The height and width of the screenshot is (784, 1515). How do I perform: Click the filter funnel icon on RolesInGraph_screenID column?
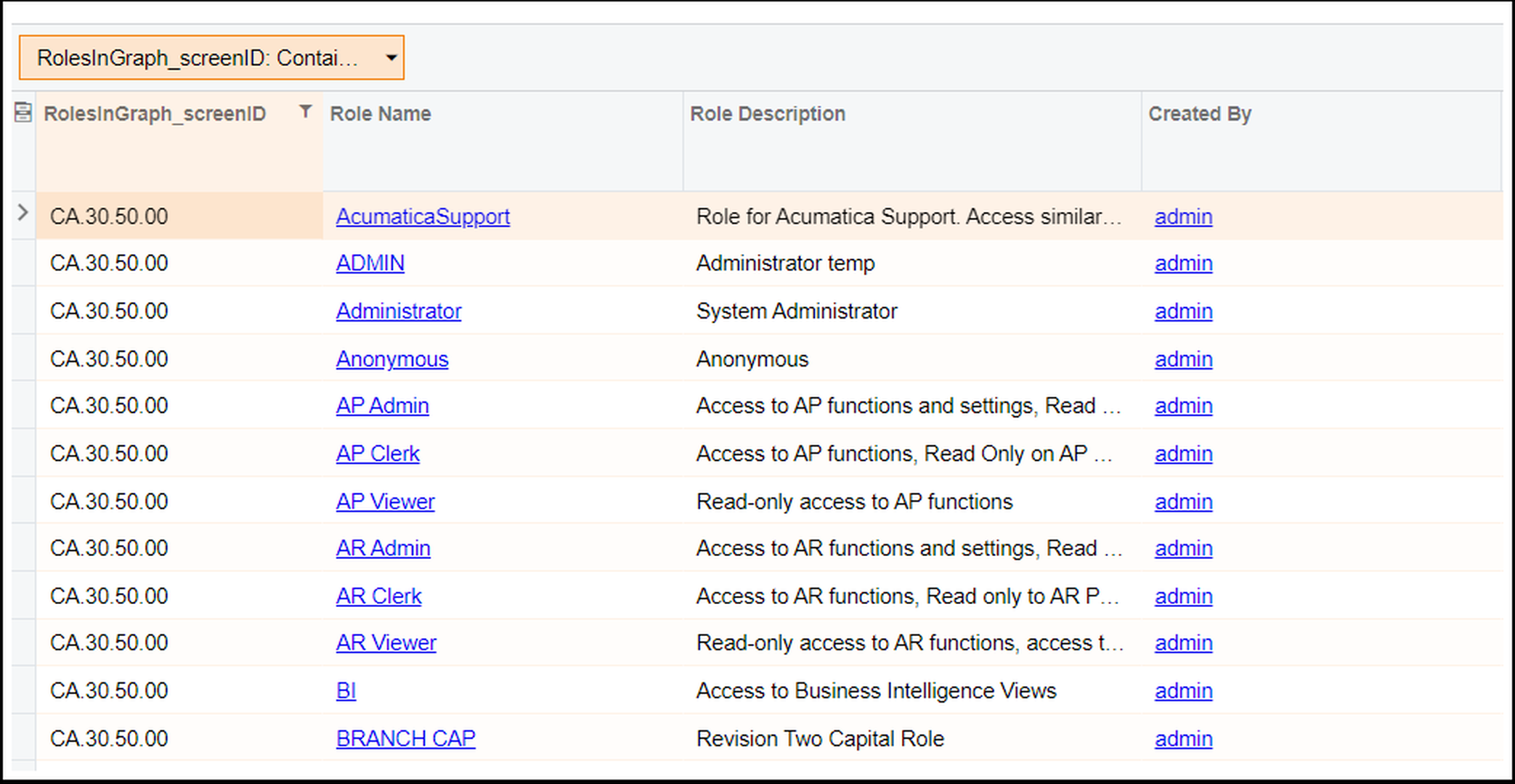tap(306, 112)
